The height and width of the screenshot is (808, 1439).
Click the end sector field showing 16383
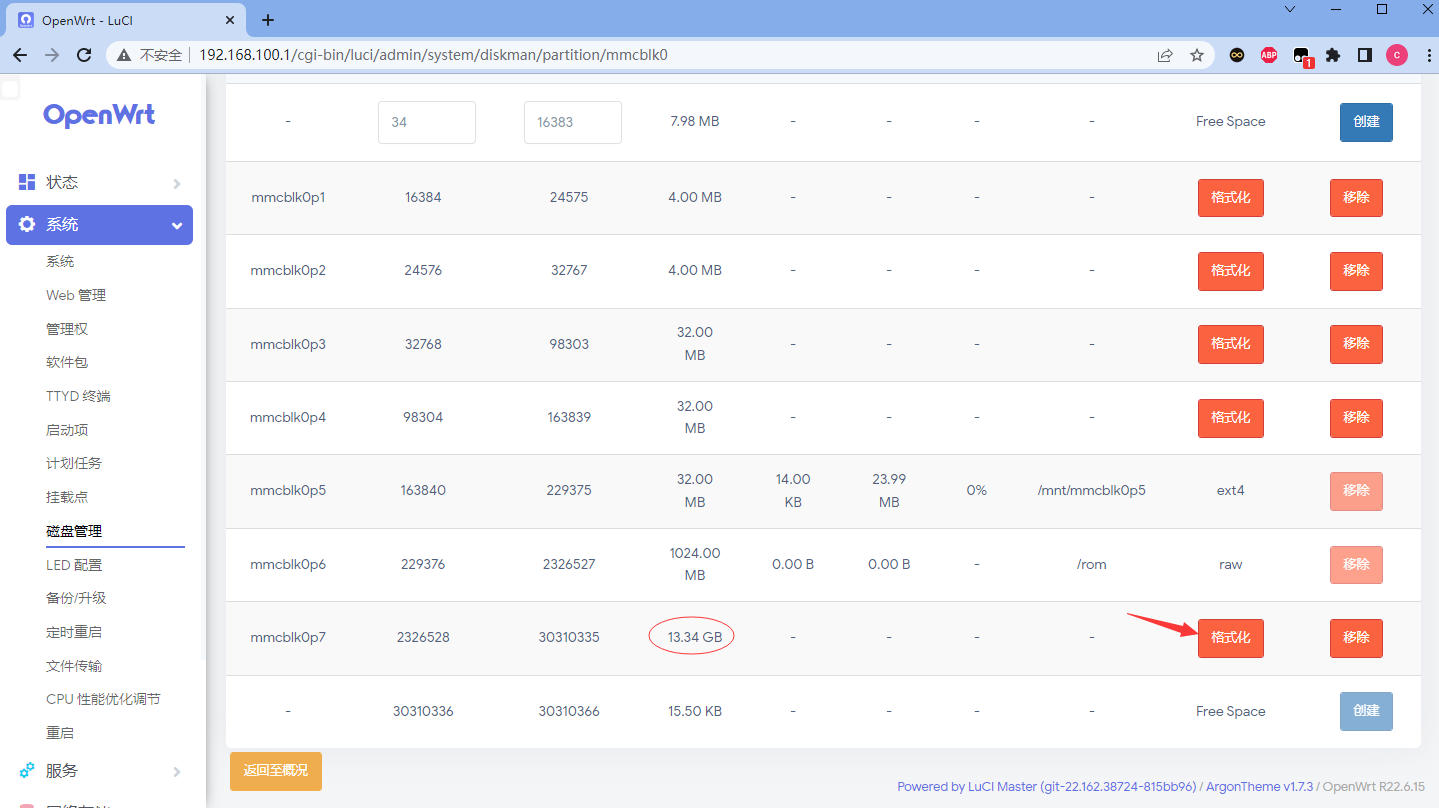573,122
